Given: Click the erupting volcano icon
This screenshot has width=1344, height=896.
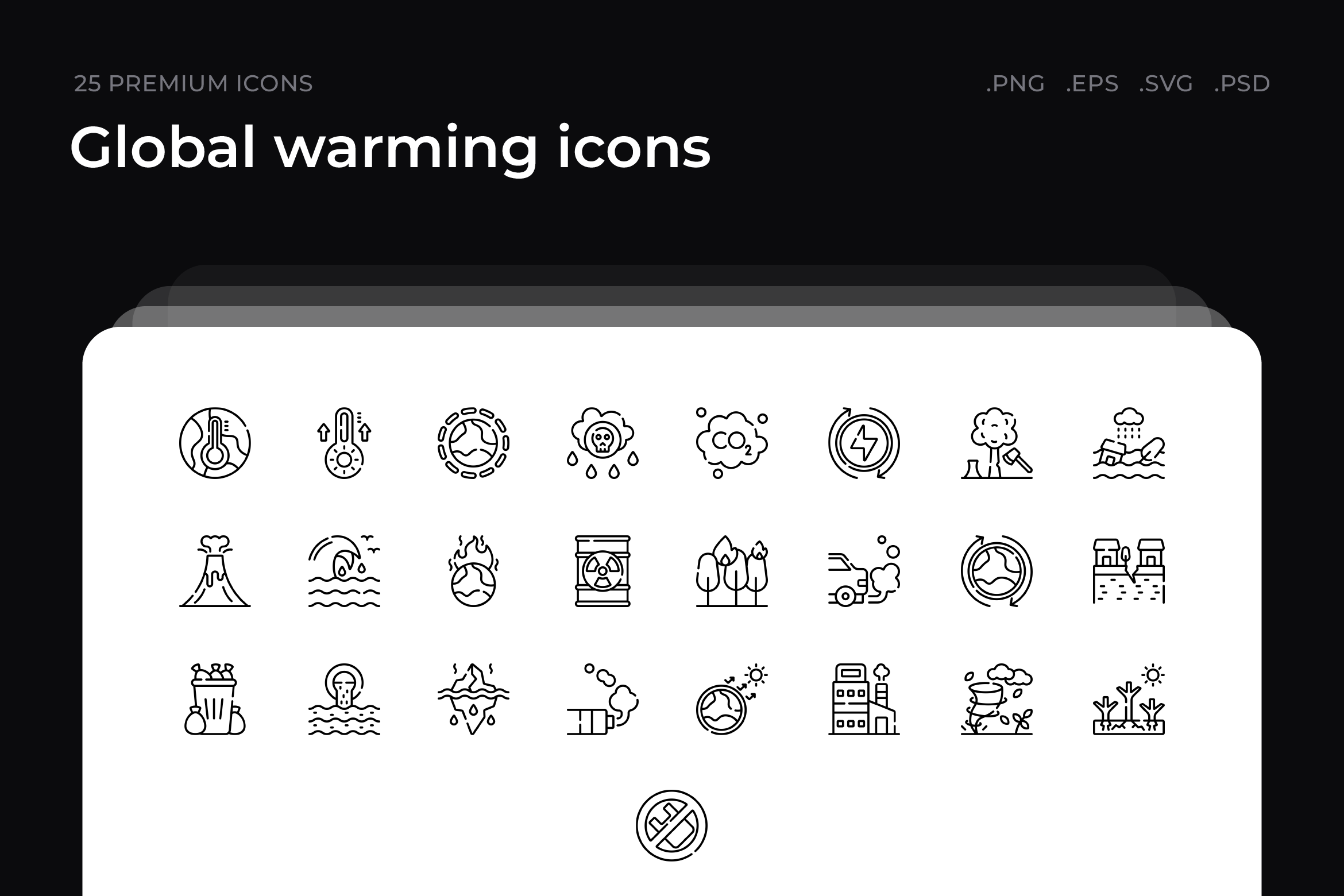Looking at the screenshot, I should click(215, 571).
